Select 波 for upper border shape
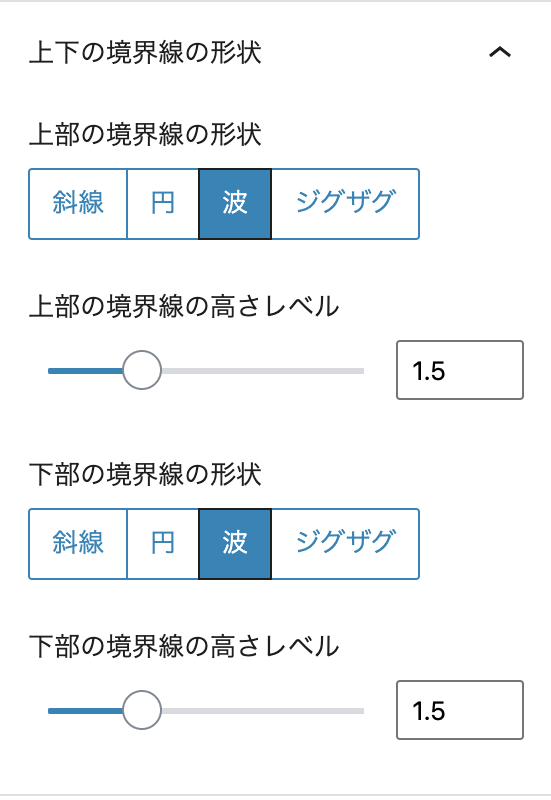Image resolution: width=551 pixels, height=800 pixels. (x=235, y=204)
